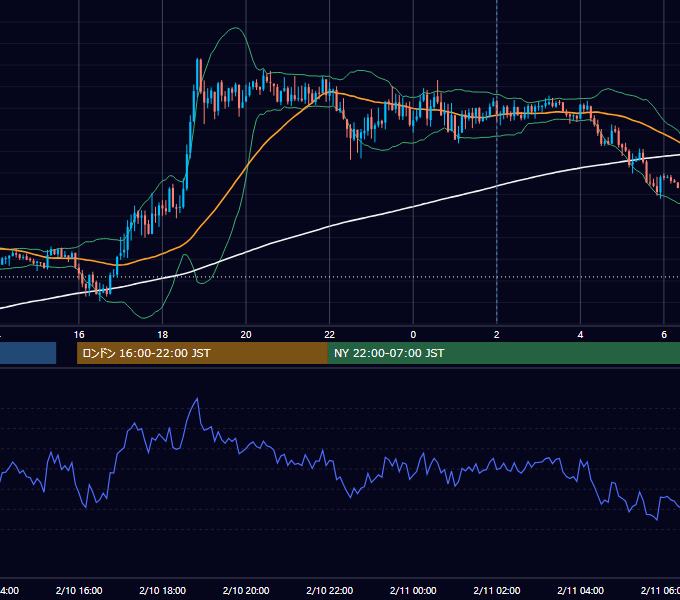Click the NY 22:00-07:00 JST session bar
This screenshot has width=680, height=600.
pyautogui.click(x=503, y=353)
